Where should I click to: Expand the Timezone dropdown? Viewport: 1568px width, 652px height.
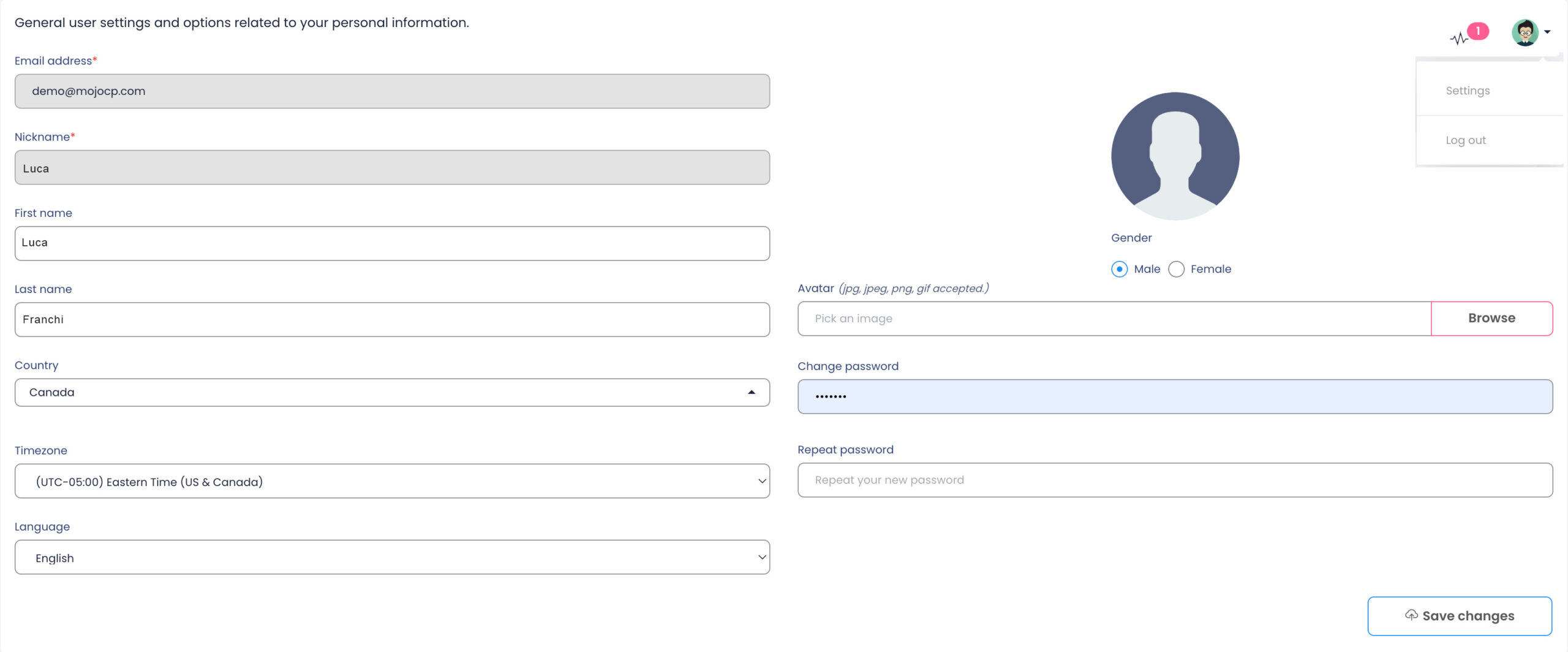(x=392, y=481)
